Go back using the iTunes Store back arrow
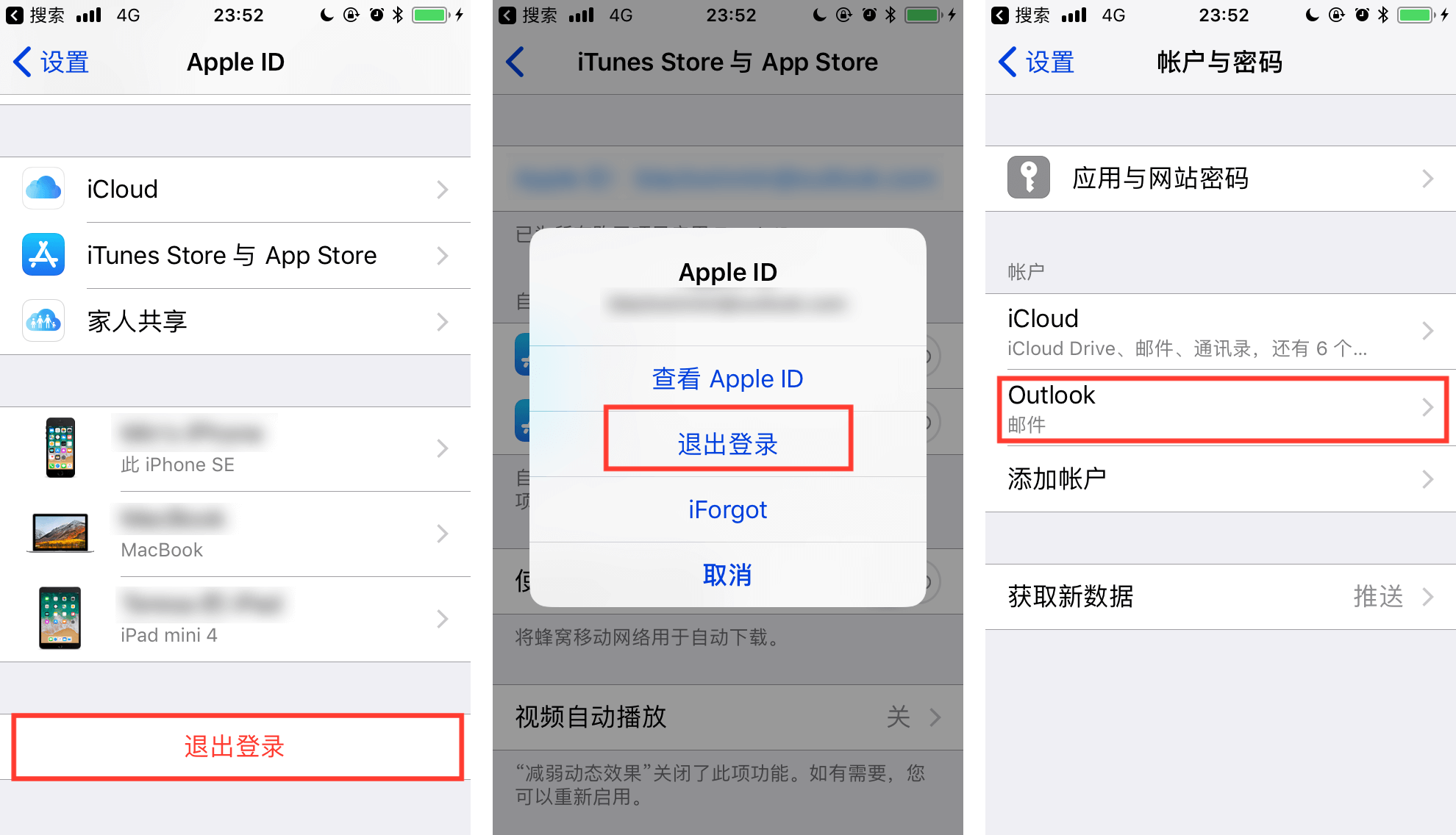The height and width of the screenshot is (835, 1456). (x=516, y=62)
